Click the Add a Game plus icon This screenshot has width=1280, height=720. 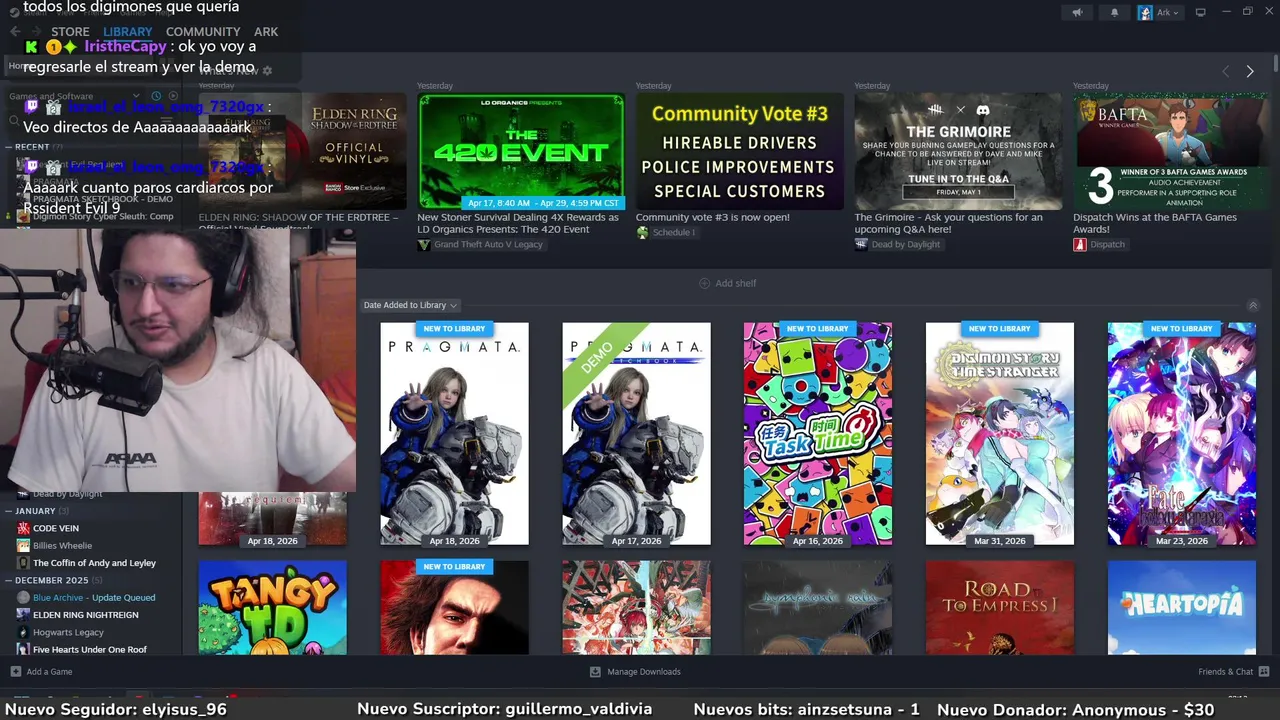click(15, 671)
